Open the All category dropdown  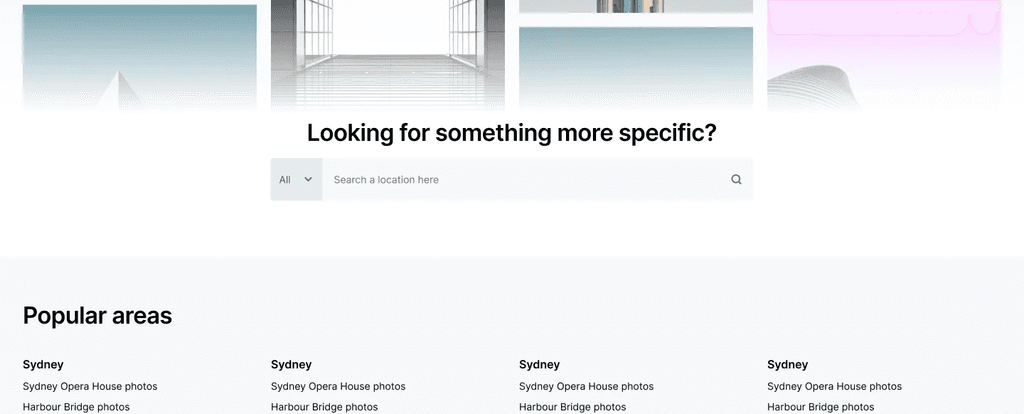coord(296,180)
